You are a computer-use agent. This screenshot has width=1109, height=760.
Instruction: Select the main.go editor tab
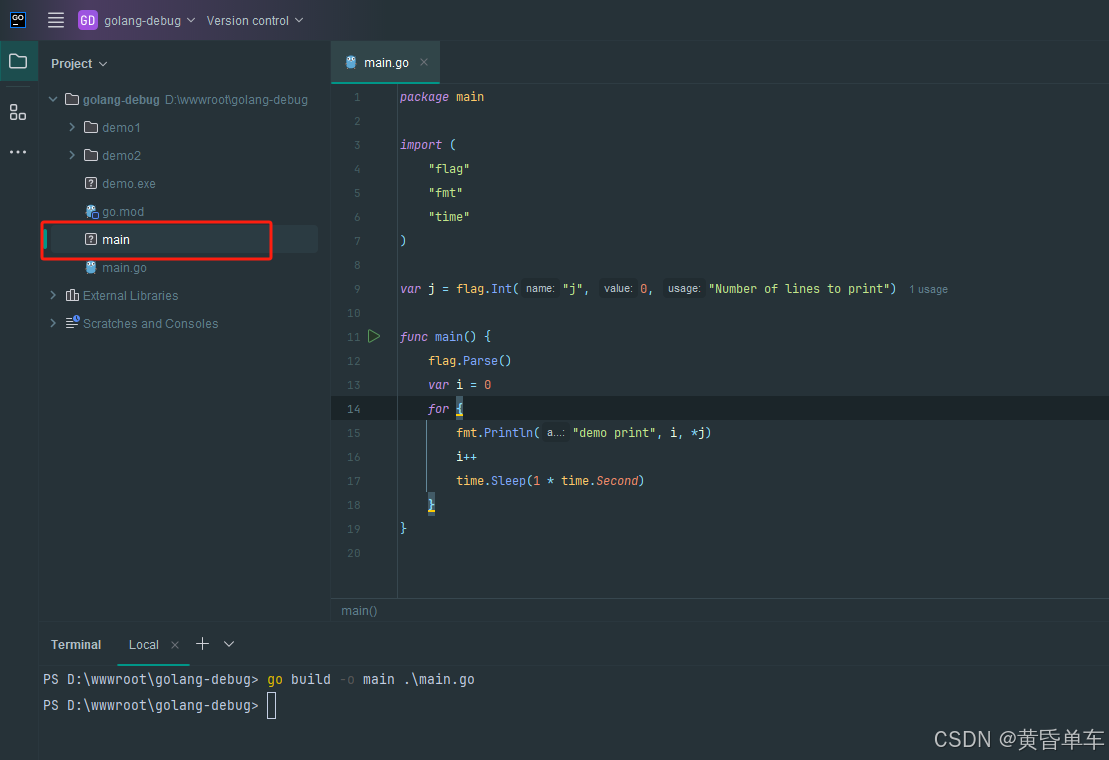[384, 62]
